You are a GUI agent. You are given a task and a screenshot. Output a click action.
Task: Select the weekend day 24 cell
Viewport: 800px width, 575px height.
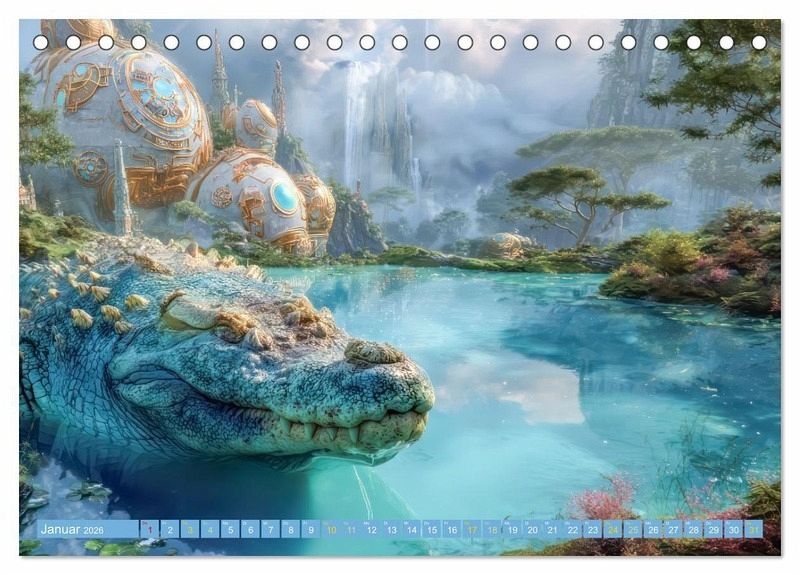click(613, 530)
